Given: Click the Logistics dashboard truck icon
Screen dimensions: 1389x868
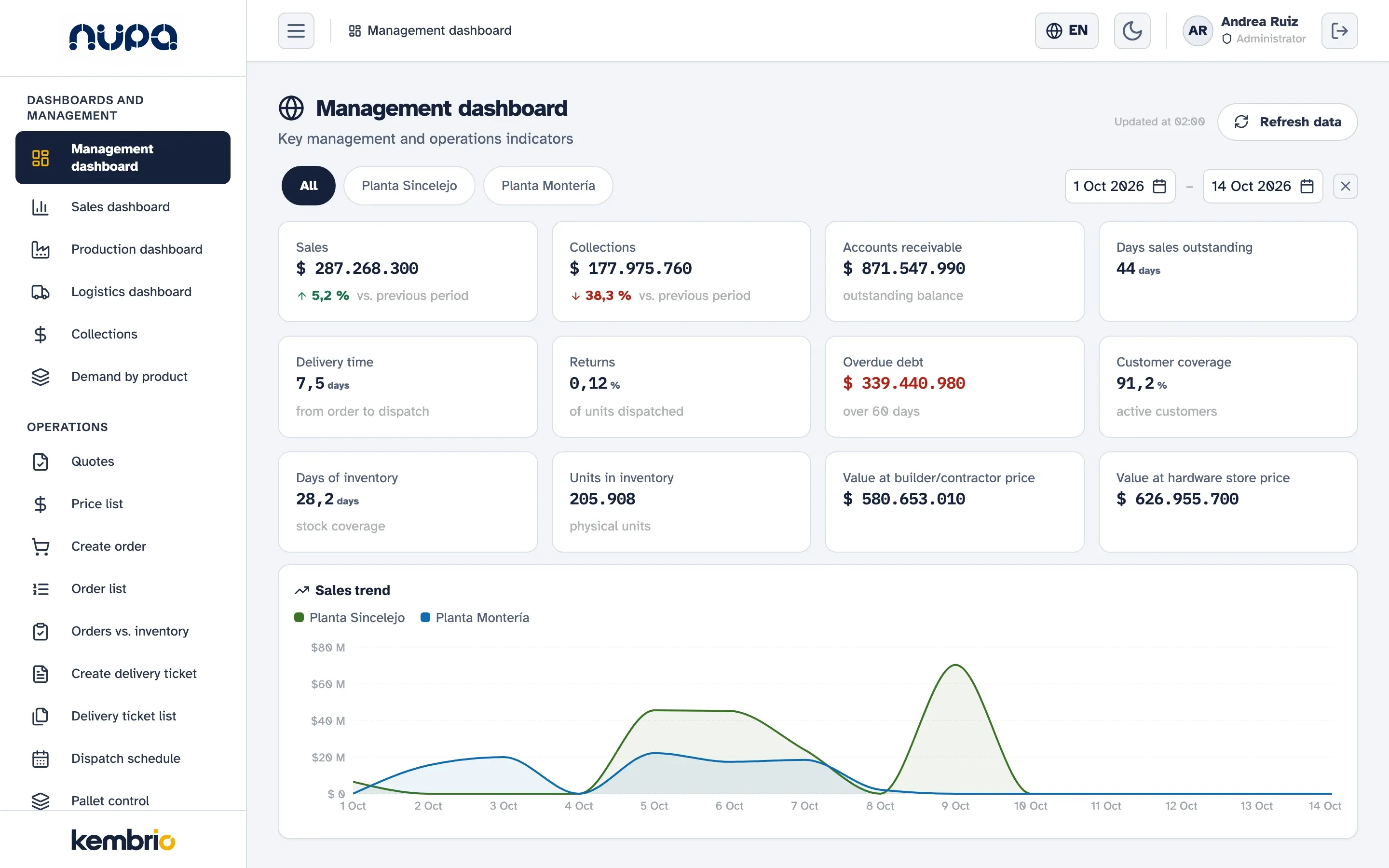Looking at the screenshot, I should point(40,292).
